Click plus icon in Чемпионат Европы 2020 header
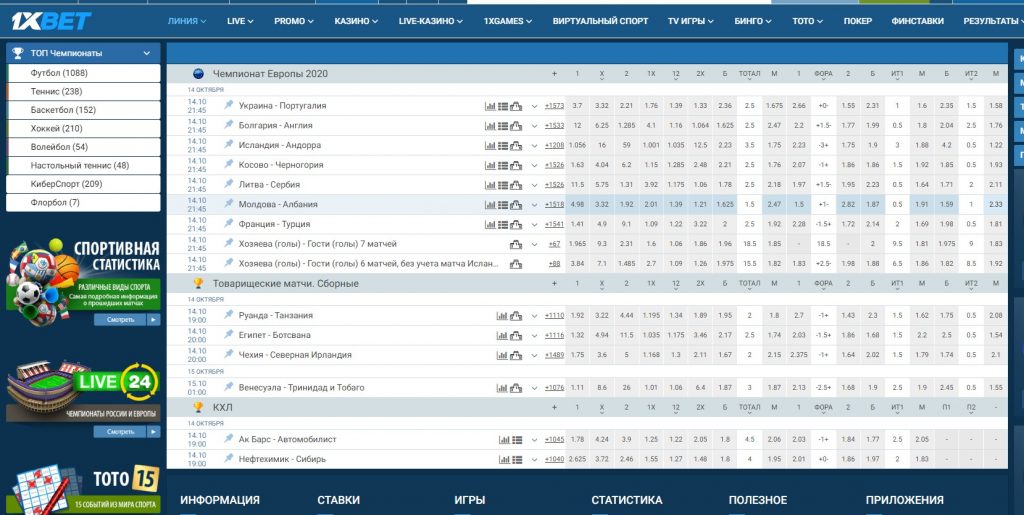This screenshot has width=1024, height=515. (x=554, y=74)
